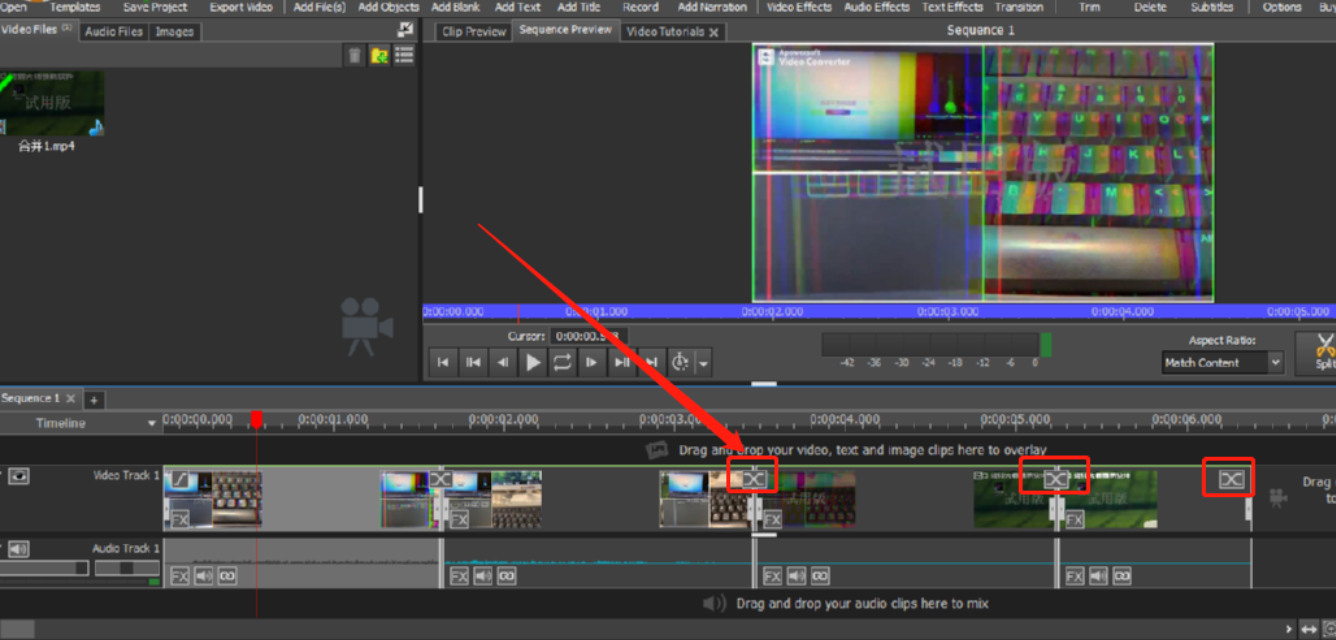Adjust the Audio Track 1 volume slider
This screenshot has width=1336, height=640.
pyautogui.click(x=126, y=568)
